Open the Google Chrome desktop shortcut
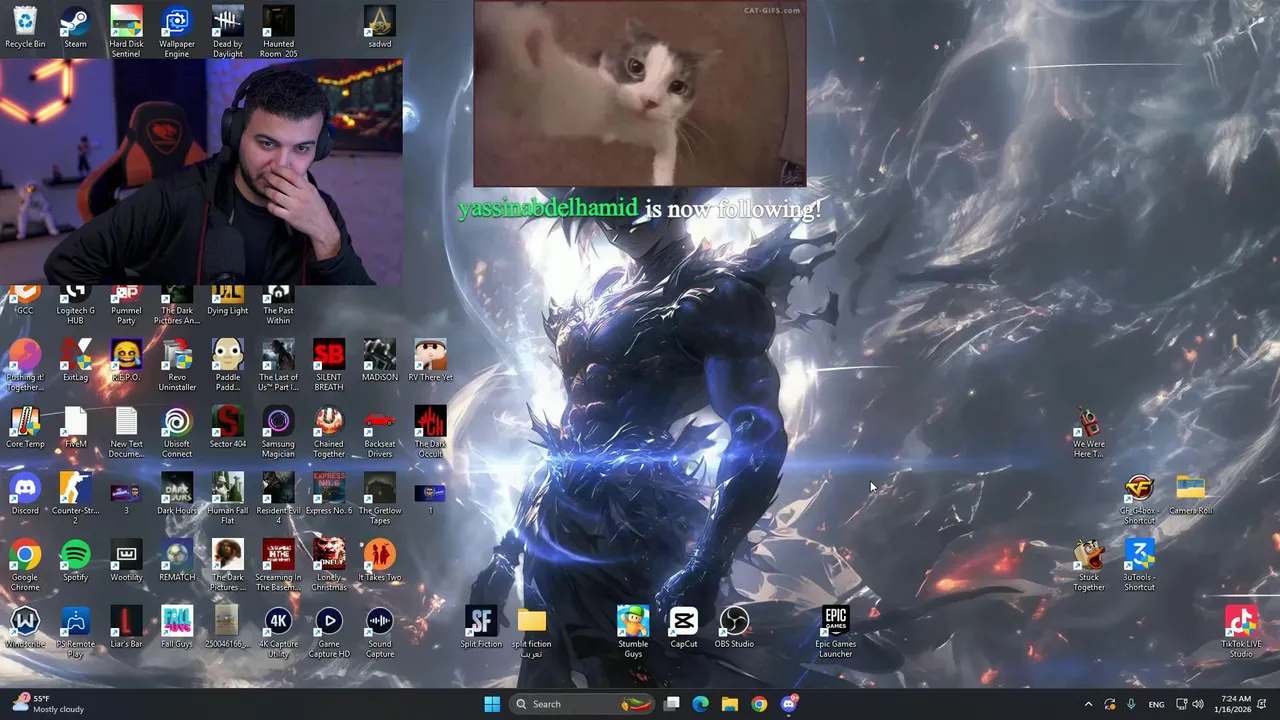The width and height of the screenshot is (1280, 720). tap(25, 565)
